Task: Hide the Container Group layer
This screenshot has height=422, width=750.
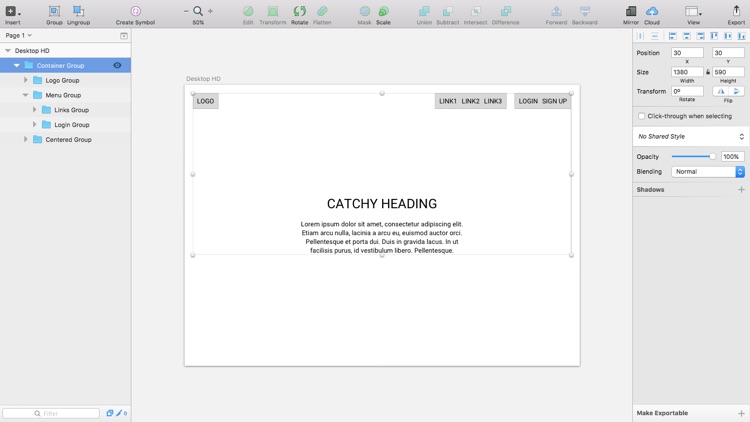Action: click(117, 66)
